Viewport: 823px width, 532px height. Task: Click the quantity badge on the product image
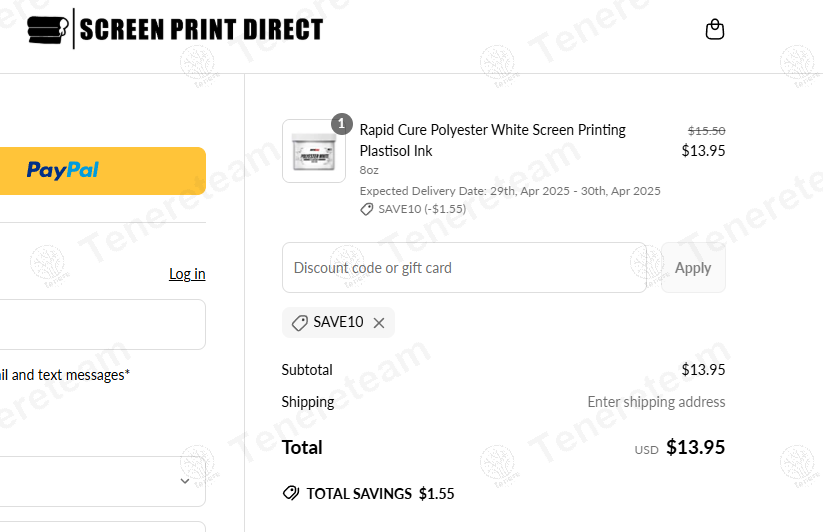pyautogui.click(x=342, y=124)
